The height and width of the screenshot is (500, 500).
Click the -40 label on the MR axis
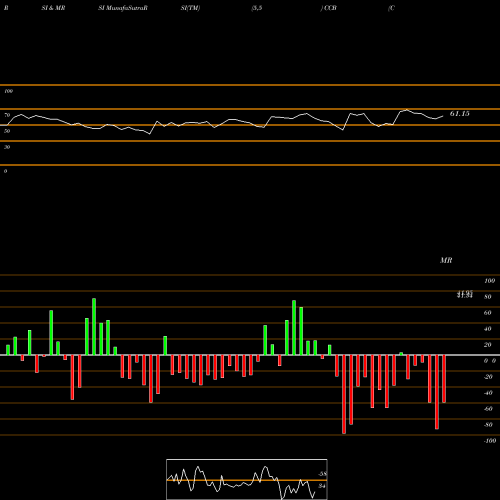pyautogui.click(x=488, y=393)
